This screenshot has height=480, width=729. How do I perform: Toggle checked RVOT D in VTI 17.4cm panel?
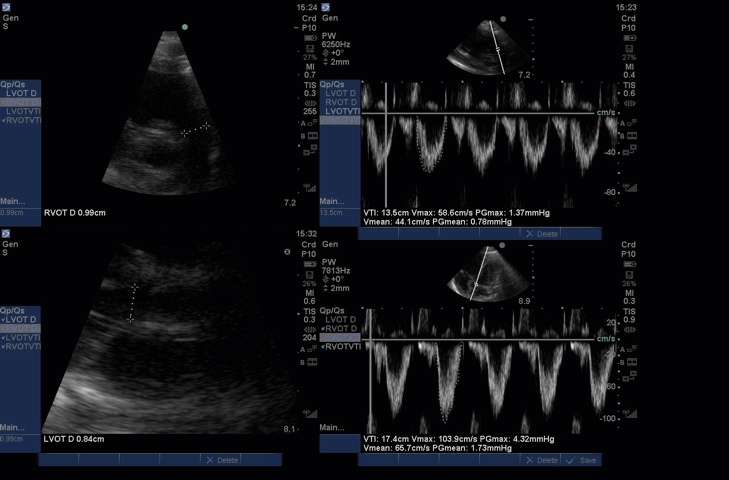click(339, 328)
